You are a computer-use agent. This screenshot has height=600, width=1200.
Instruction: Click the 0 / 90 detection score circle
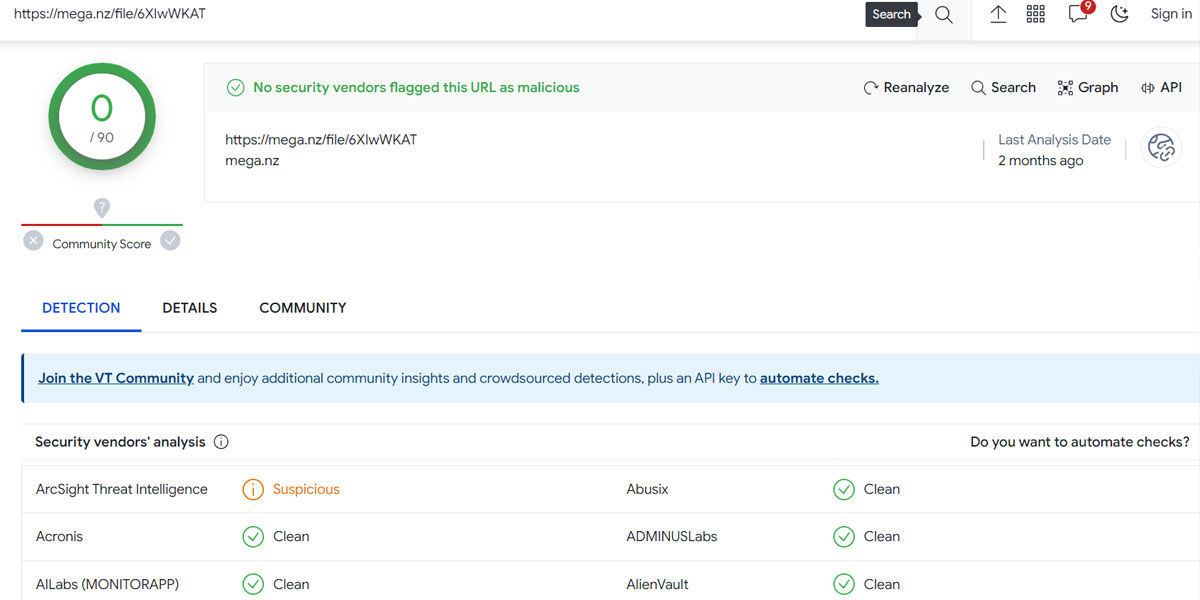tap(102, 117)
